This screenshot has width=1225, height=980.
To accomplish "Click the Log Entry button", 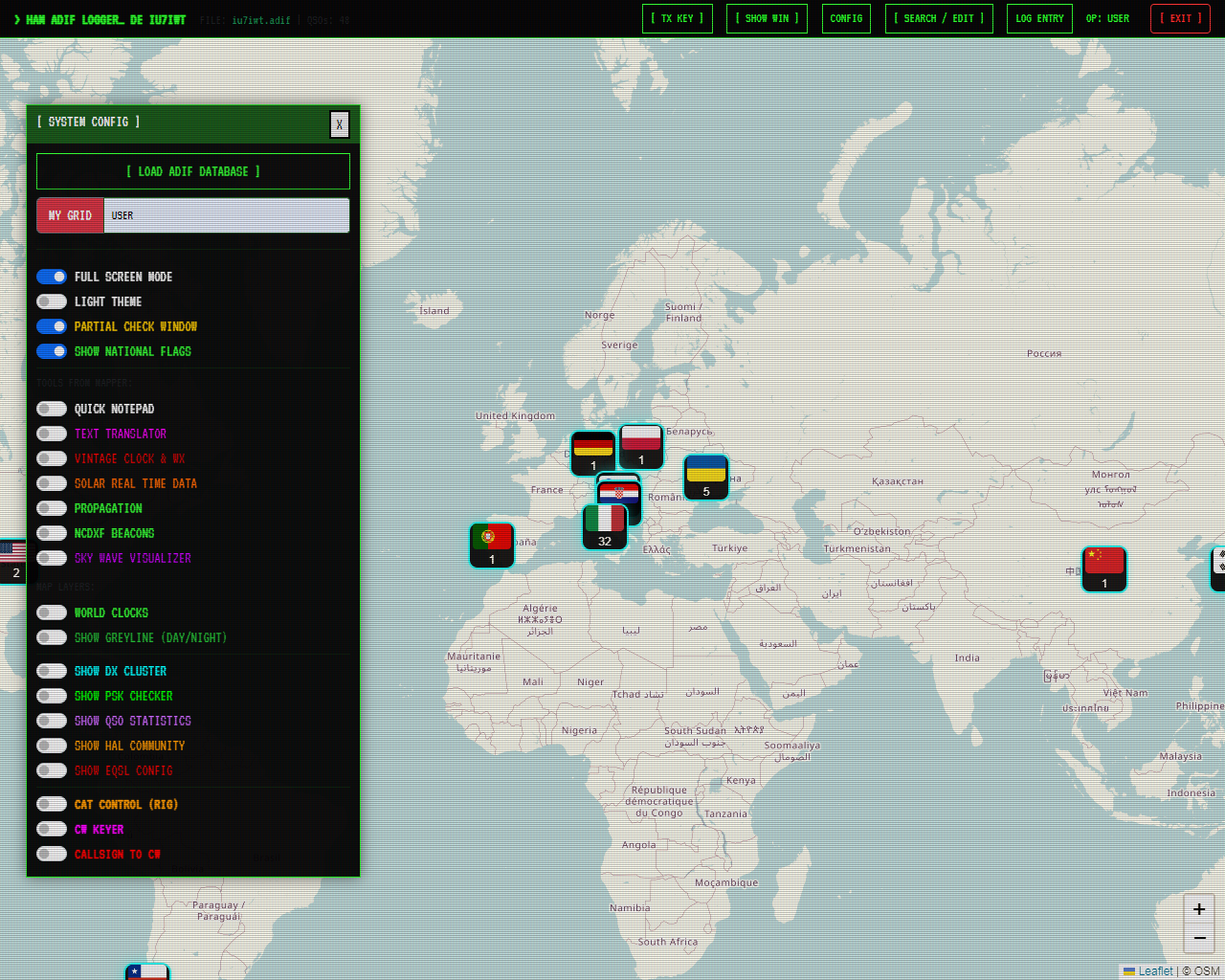I will 1039,18.
